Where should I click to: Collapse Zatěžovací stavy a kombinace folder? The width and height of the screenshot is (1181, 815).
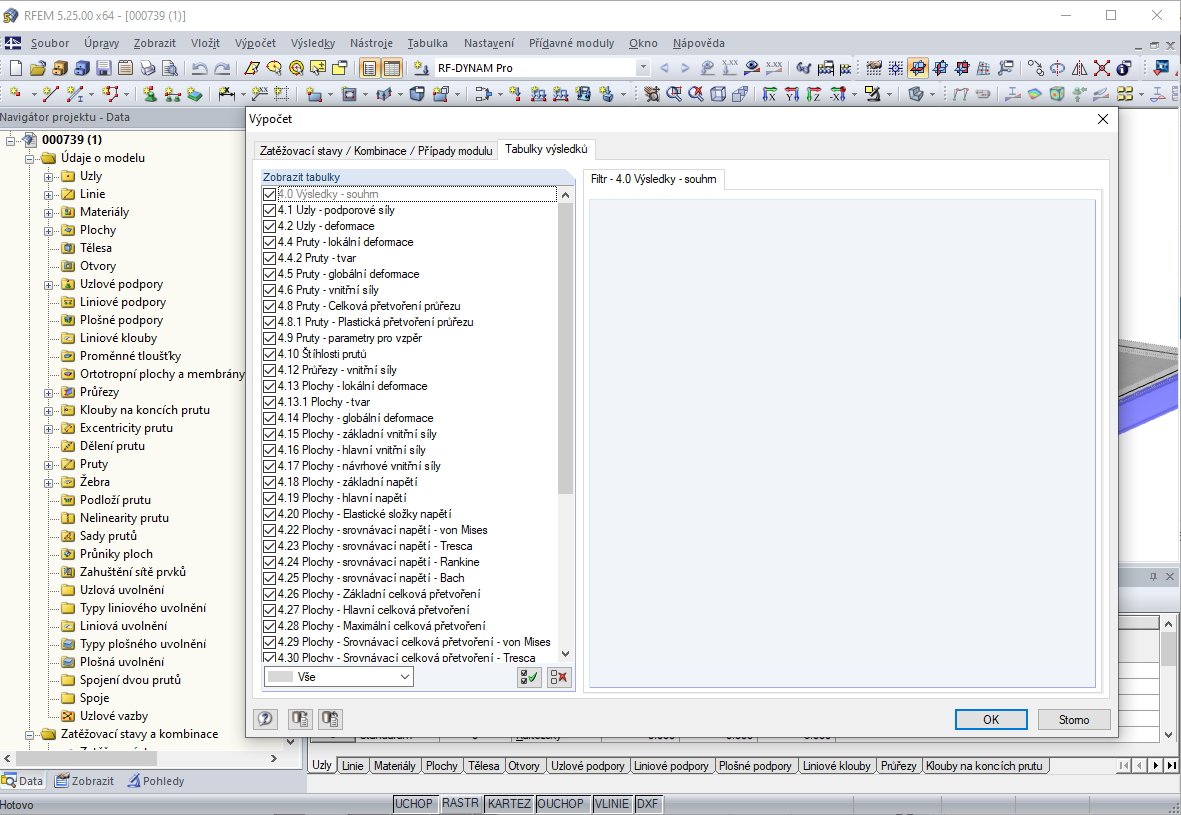(x=29, y=734)
